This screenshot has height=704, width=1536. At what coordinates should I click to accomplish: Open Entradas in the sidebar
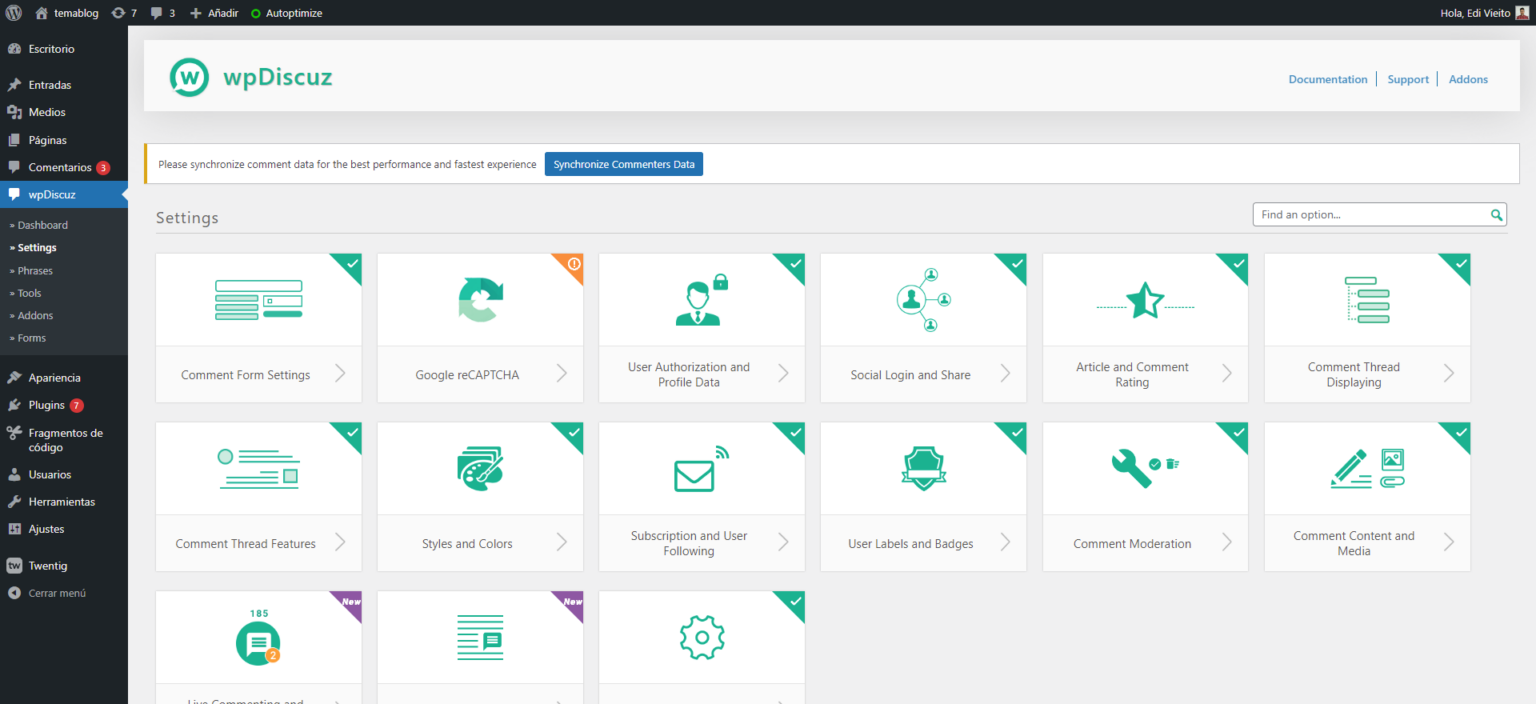64,85
